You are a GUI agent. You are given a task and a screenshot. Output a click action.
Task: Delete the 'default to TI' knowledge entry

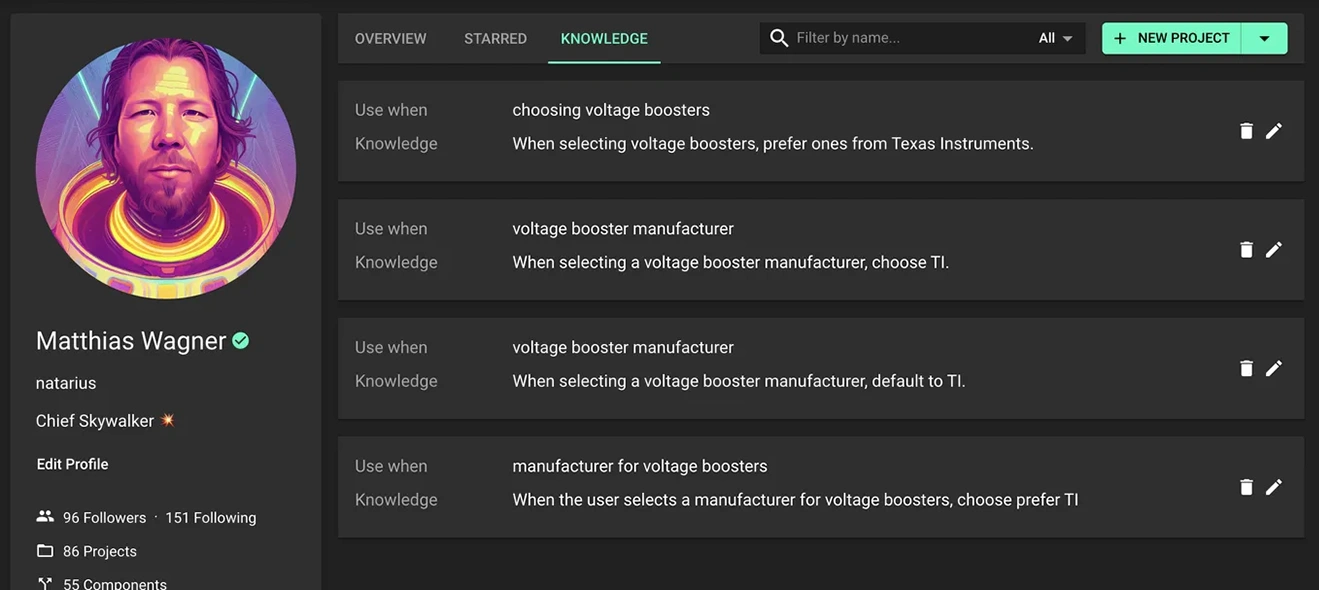click(x=1246, y=369)
